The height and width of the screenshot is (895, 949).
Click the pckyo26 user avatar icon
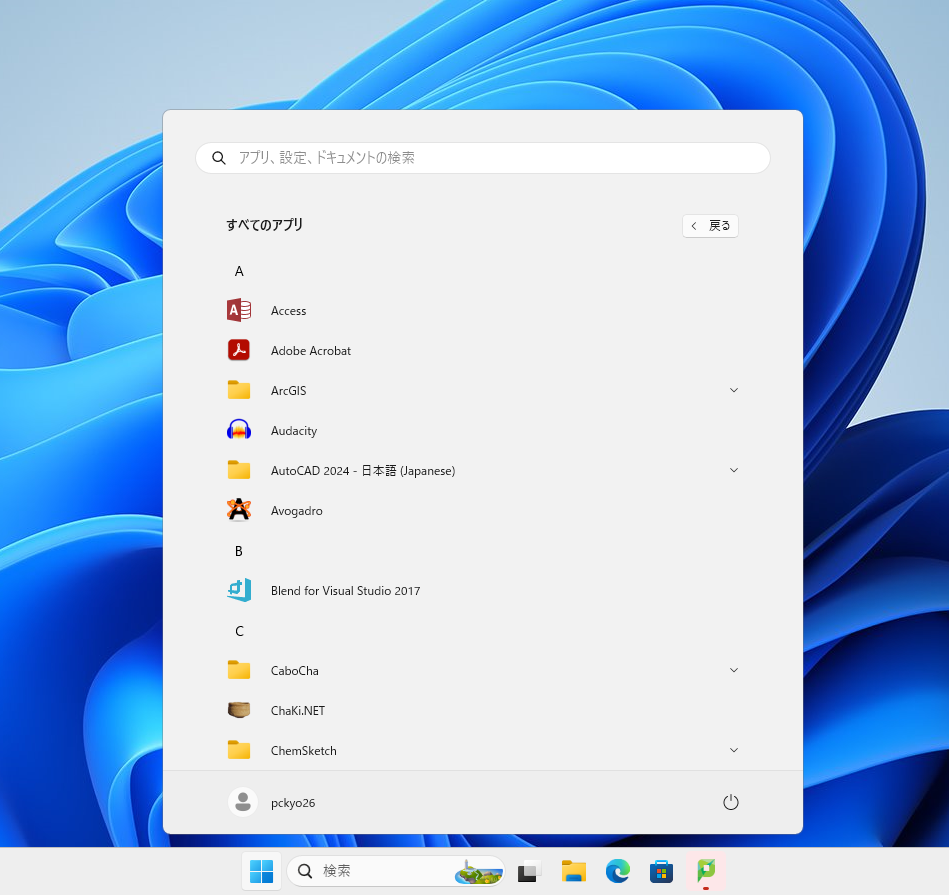pyautogui.click(x=243, y=802)
